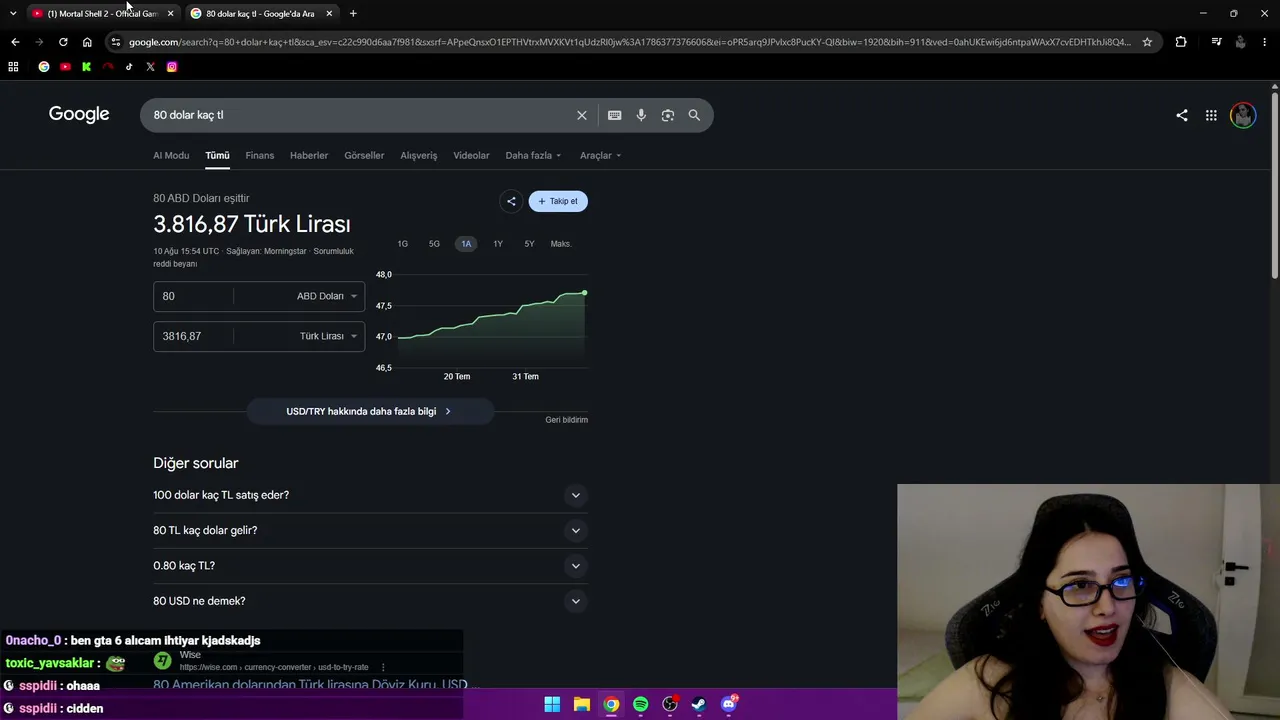Open the Google account profile picture
This screenshot has height=720, width=1280.
point(1243,115)
